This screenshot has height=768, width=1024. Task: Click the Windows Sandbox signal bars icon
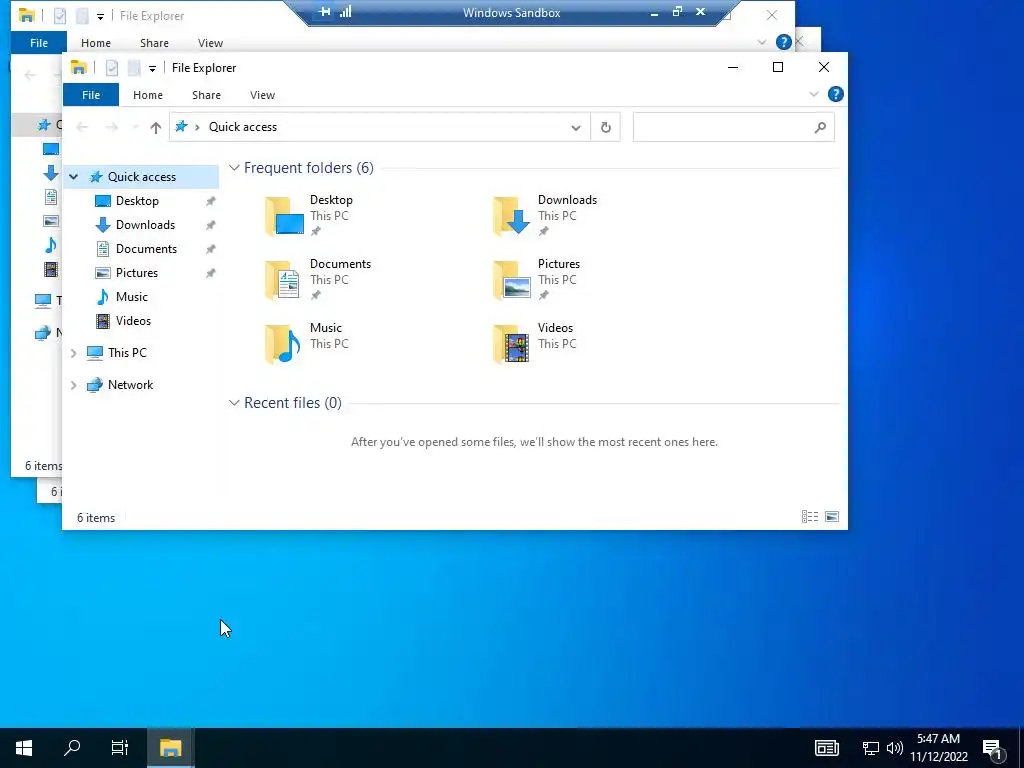[x=345, y=12]
